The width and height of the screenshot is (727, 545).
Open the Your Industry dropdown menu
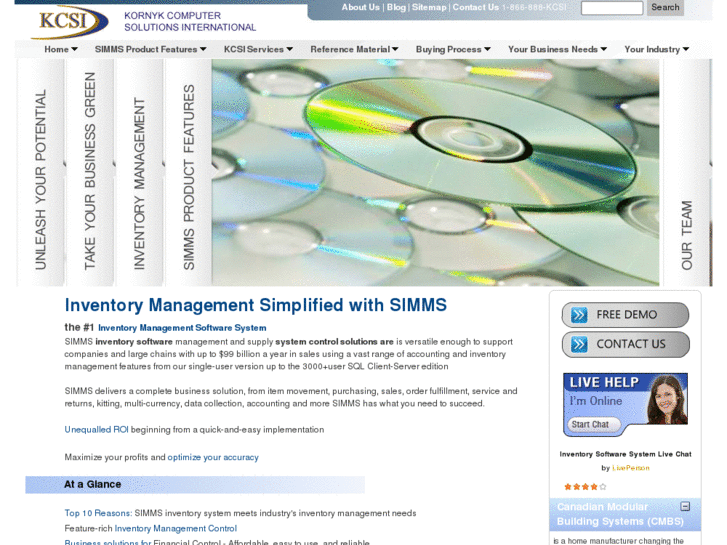657,49
